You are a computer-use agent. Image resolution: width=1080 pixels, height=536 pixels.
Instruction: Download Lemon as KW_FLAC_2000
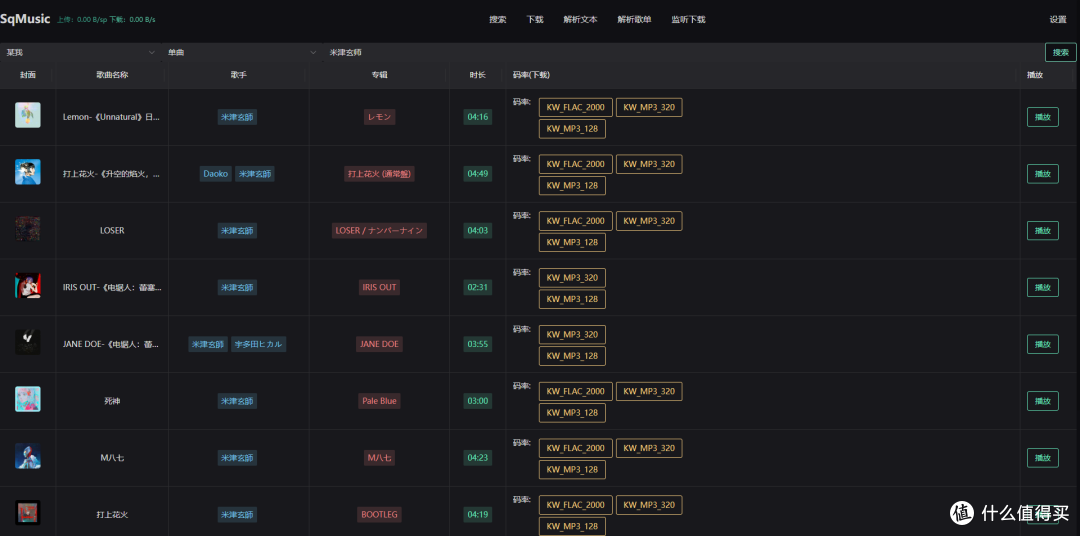[x=575, y=107]
